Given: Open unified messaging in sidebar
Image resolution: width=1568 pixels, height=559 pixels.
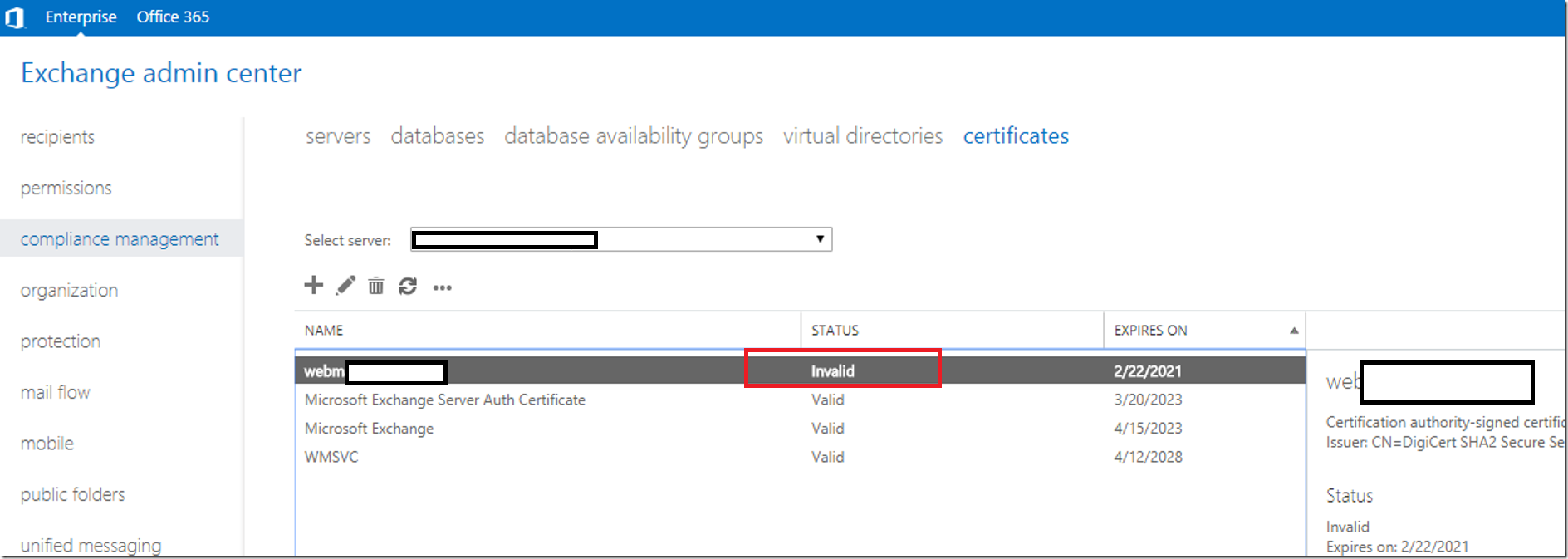Looking at the screenshot, I should [x=91, y=546].
